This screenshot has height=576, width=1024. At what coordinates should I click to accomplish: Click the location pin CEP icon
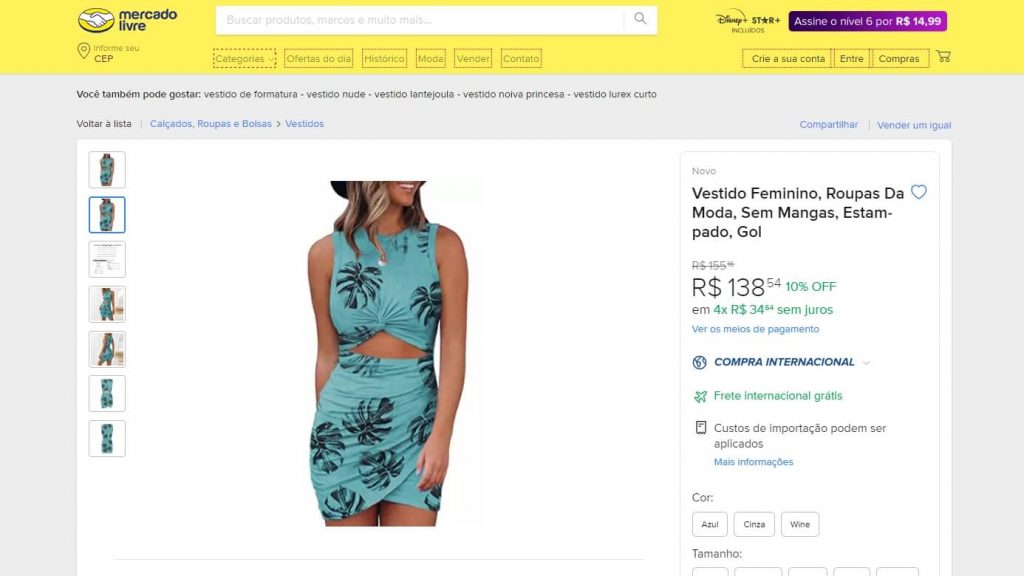(x=84, y=50)
